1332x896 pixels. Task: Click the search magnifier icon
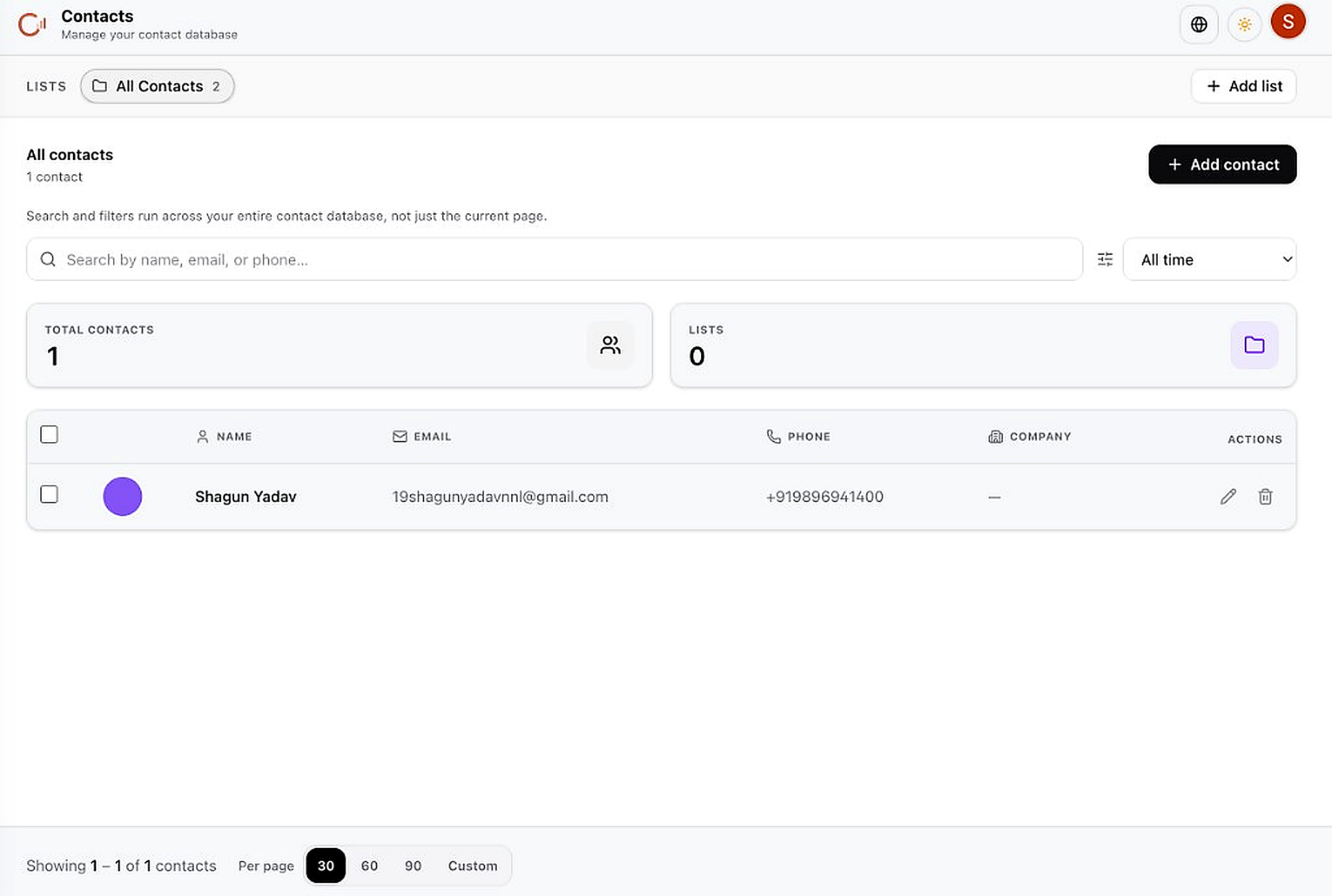(47, 259)
